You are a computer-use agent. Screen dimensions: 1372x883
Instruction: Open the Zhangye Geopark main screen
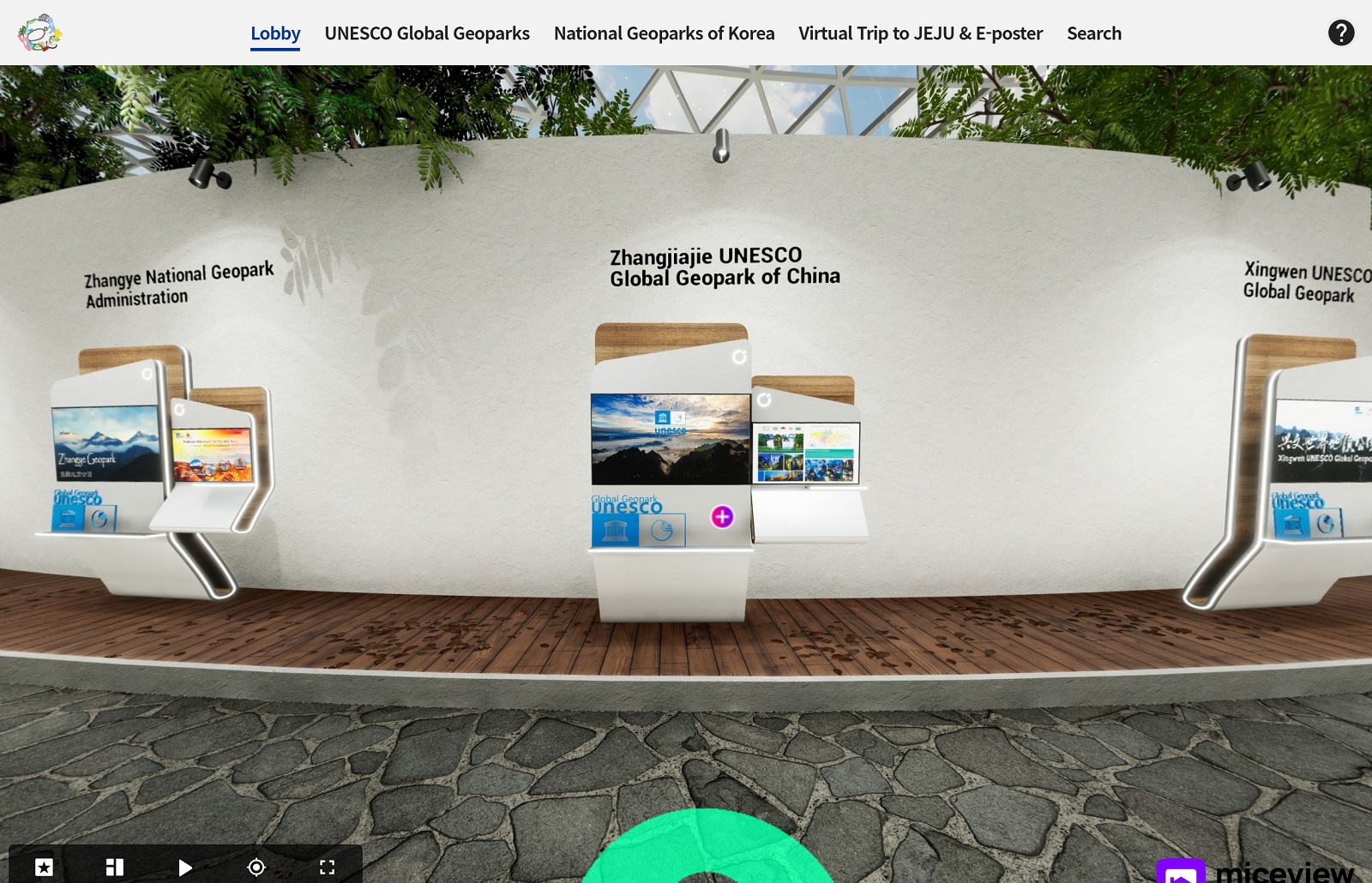105,444
